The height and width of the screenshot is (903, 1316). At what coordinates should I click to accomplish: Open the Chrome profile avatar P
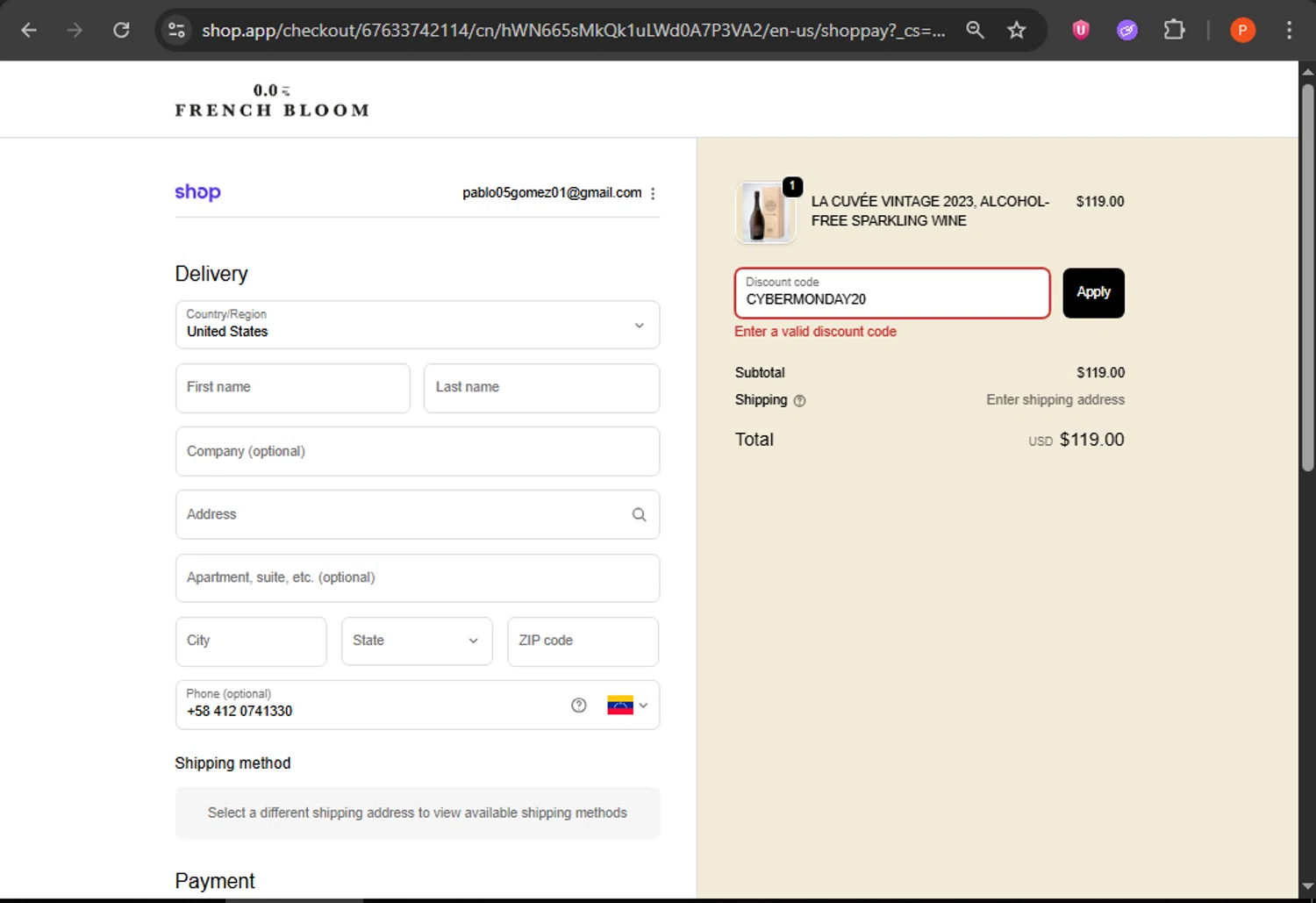[x=1242, y=31]
